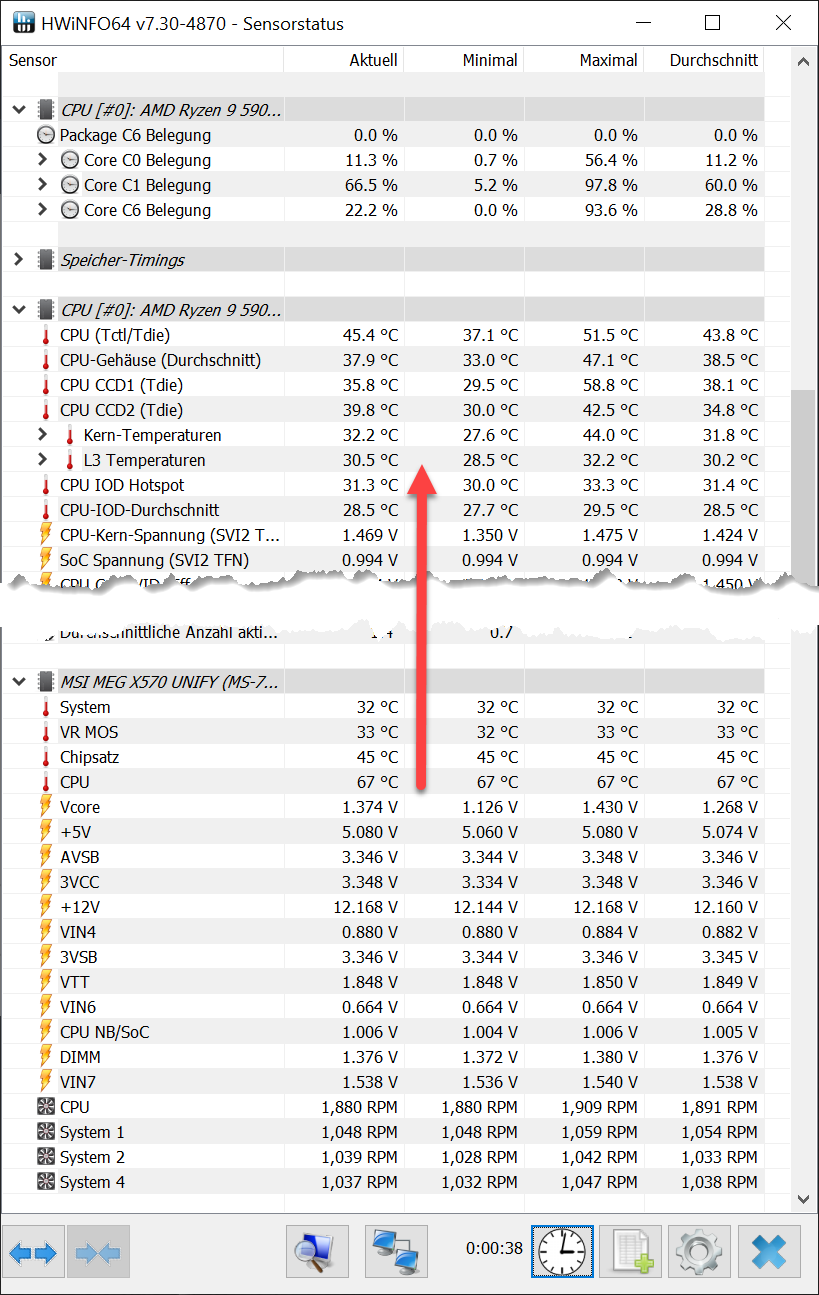Select the CPU CCD2 (Tdie) row

383,410
